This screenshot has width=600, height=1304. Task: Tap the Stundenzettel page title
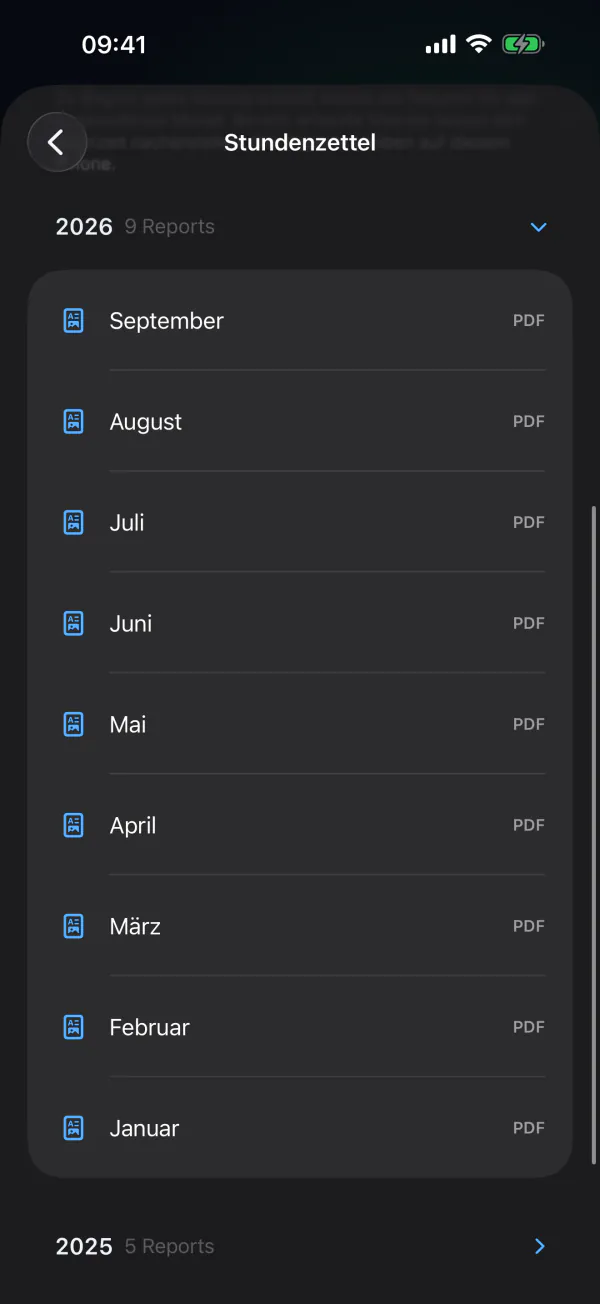(x=300, y=143)
